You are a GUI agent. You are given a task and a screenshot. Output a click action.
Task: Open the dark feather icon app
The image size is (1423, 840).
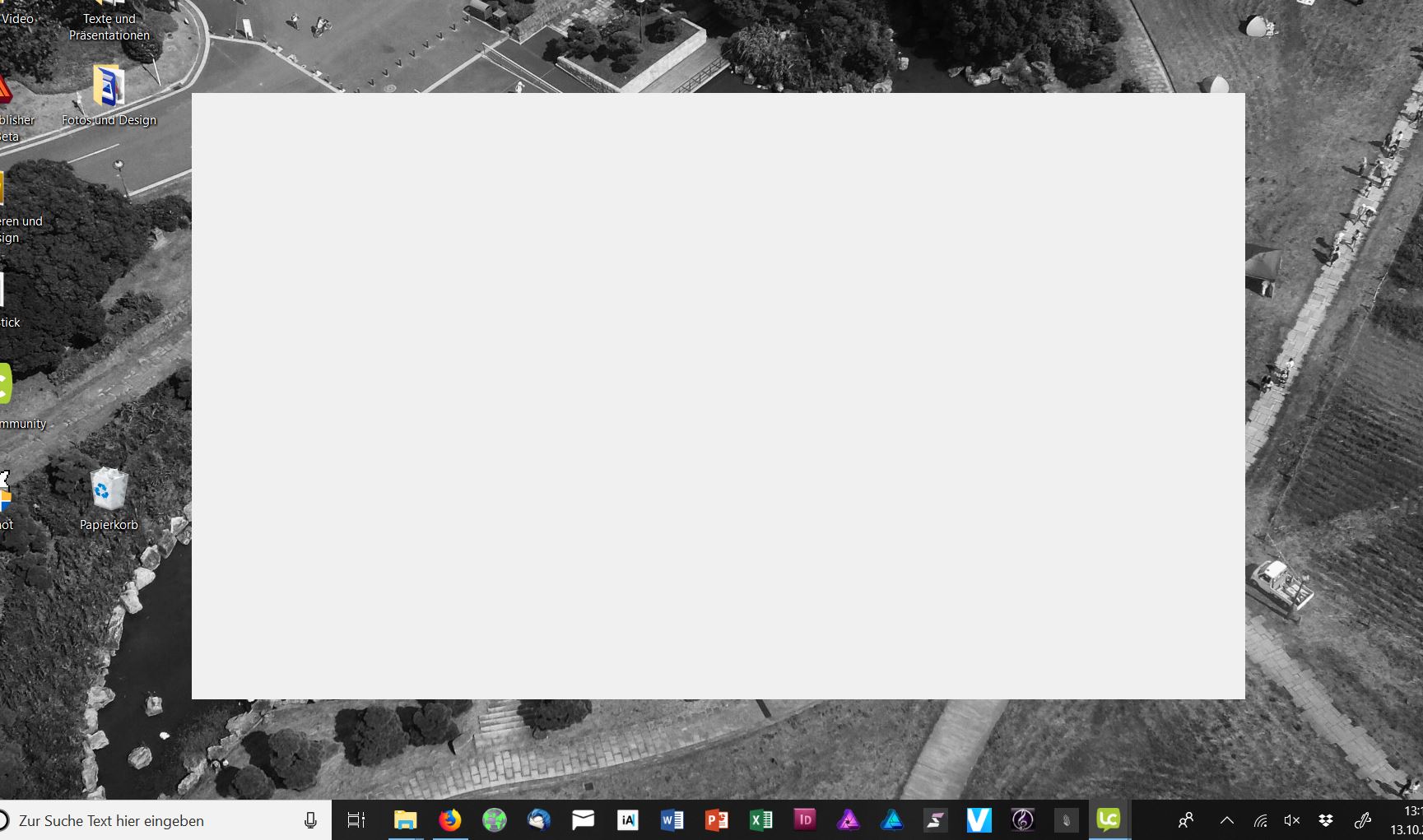tap(1066, 820)
